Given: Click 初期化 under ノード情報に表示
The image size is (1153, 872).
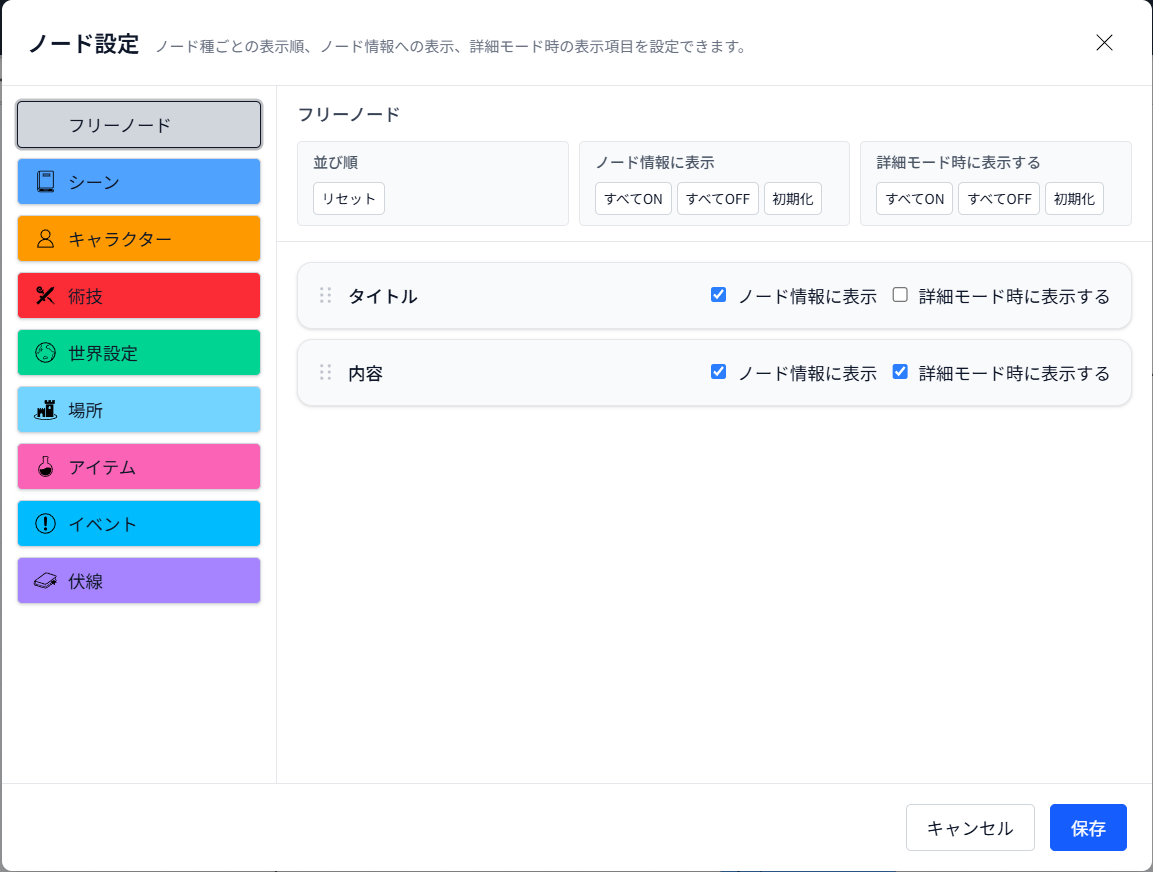Looking at the screenshot, I should click(793, 199).
